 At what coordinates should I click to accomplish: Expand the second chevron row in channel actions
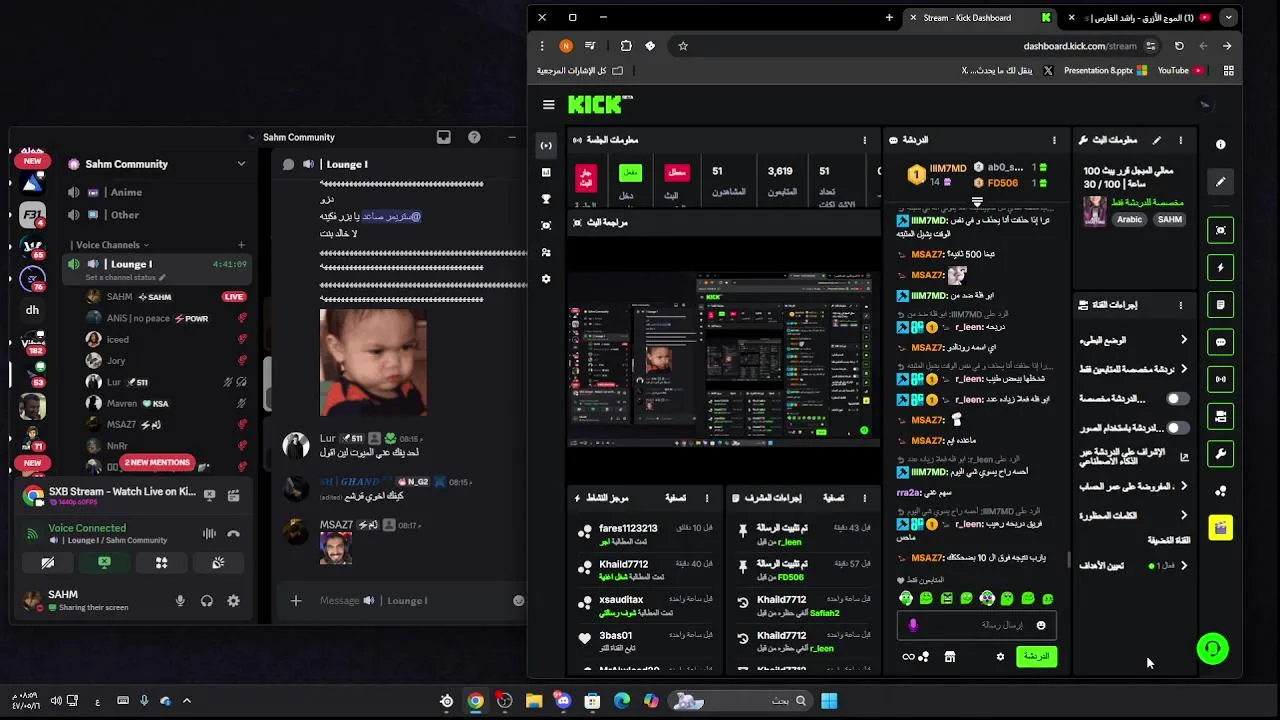(1134, 369)
